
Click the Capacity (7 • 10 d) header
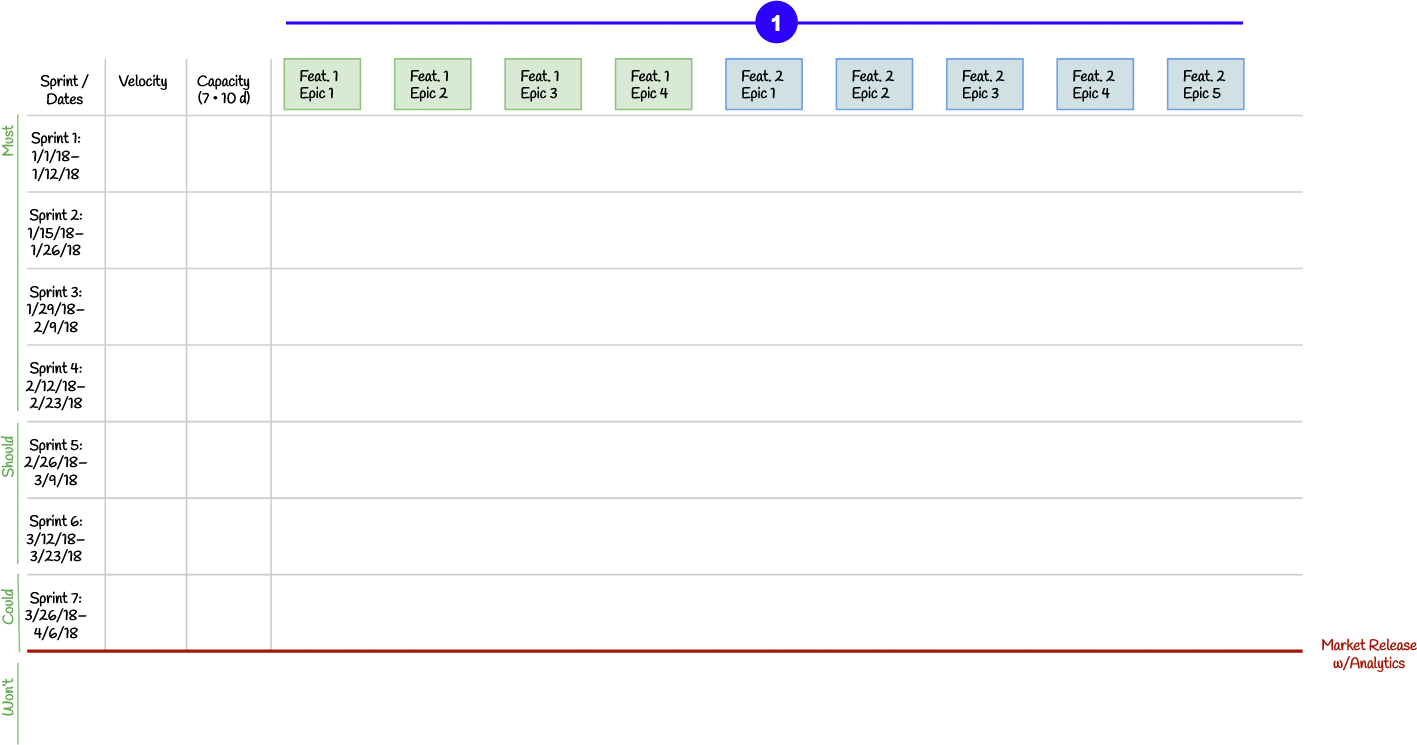pos(224,90)
